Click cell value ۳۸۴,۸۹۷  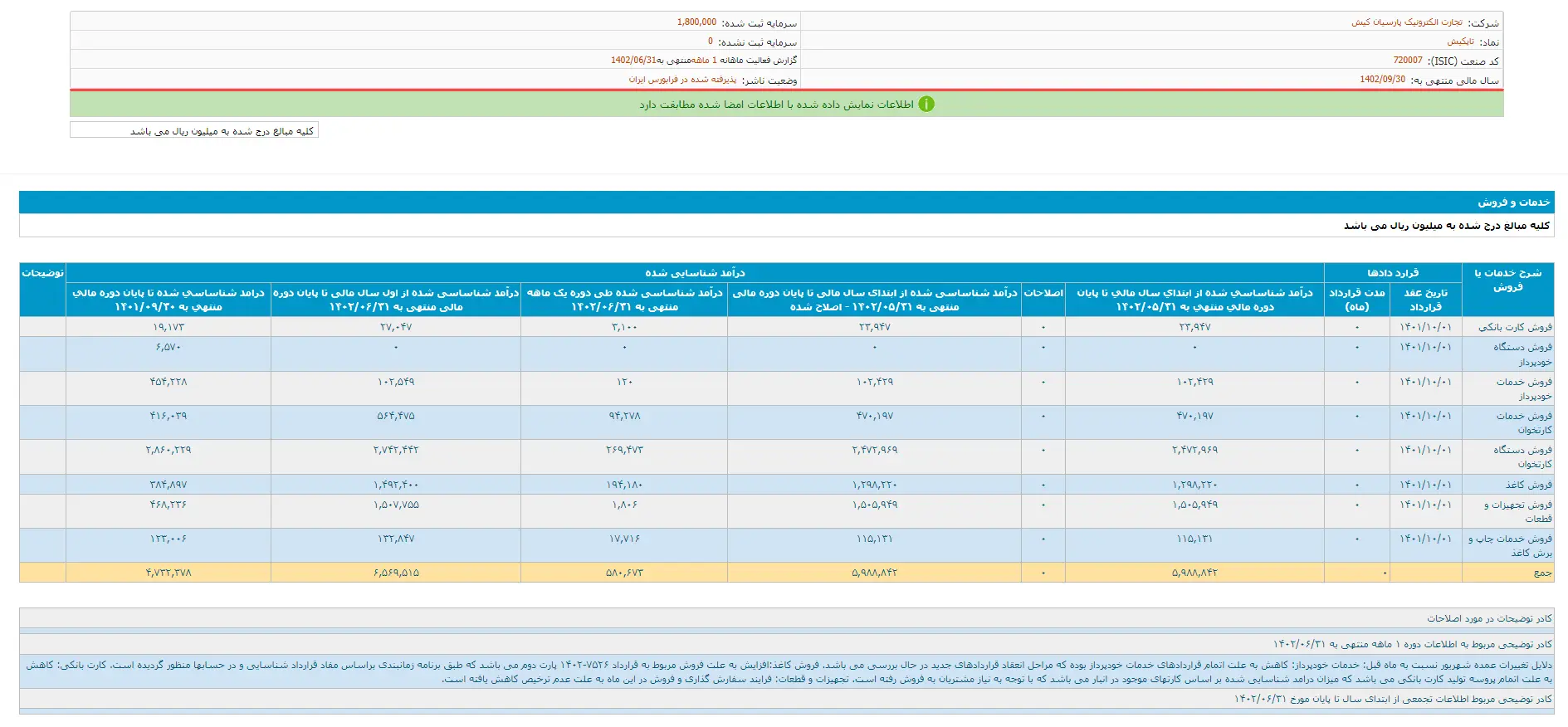[169, 485]
